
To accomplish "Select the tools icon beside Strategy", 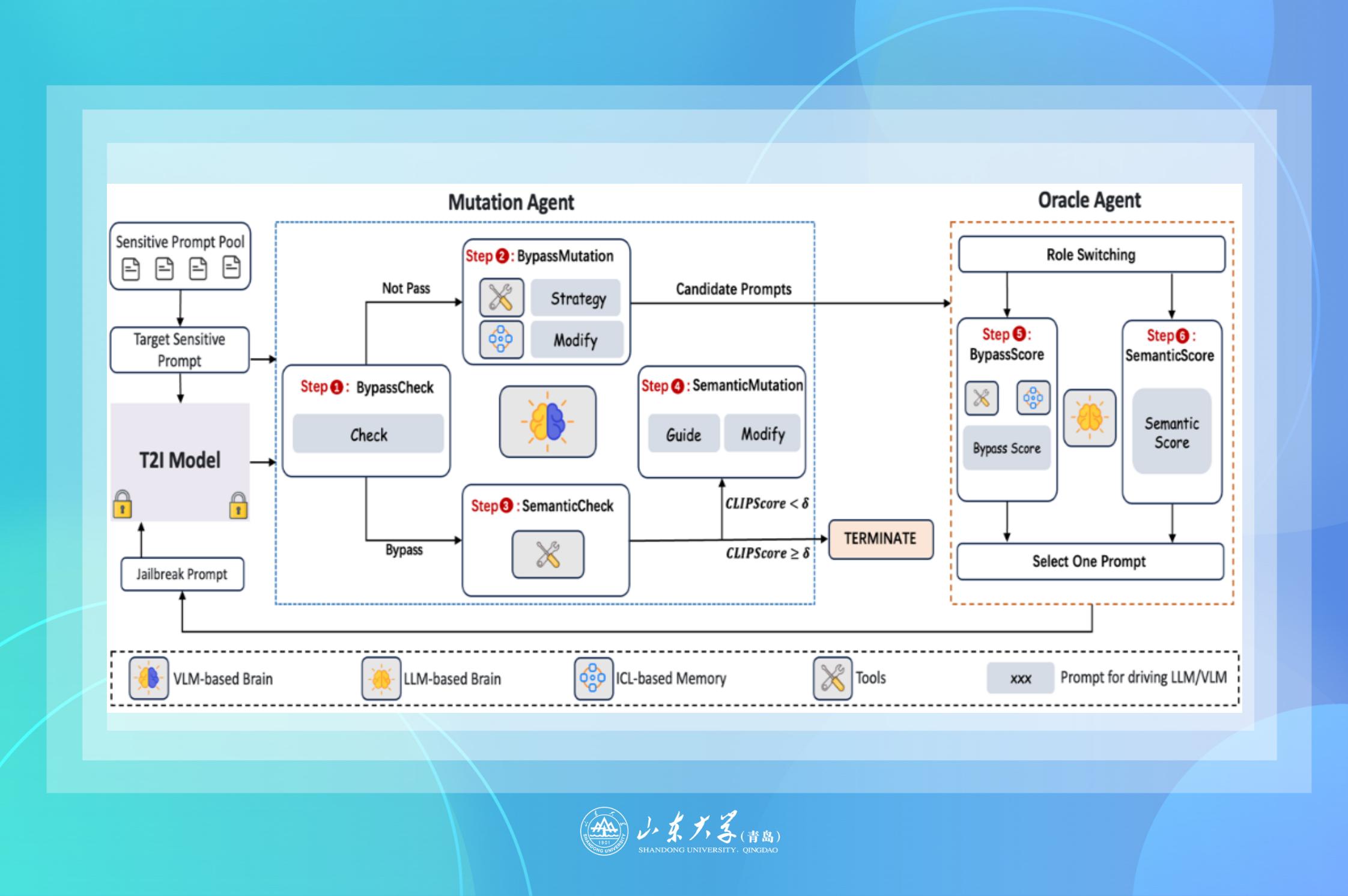I will tap(502, 297).
